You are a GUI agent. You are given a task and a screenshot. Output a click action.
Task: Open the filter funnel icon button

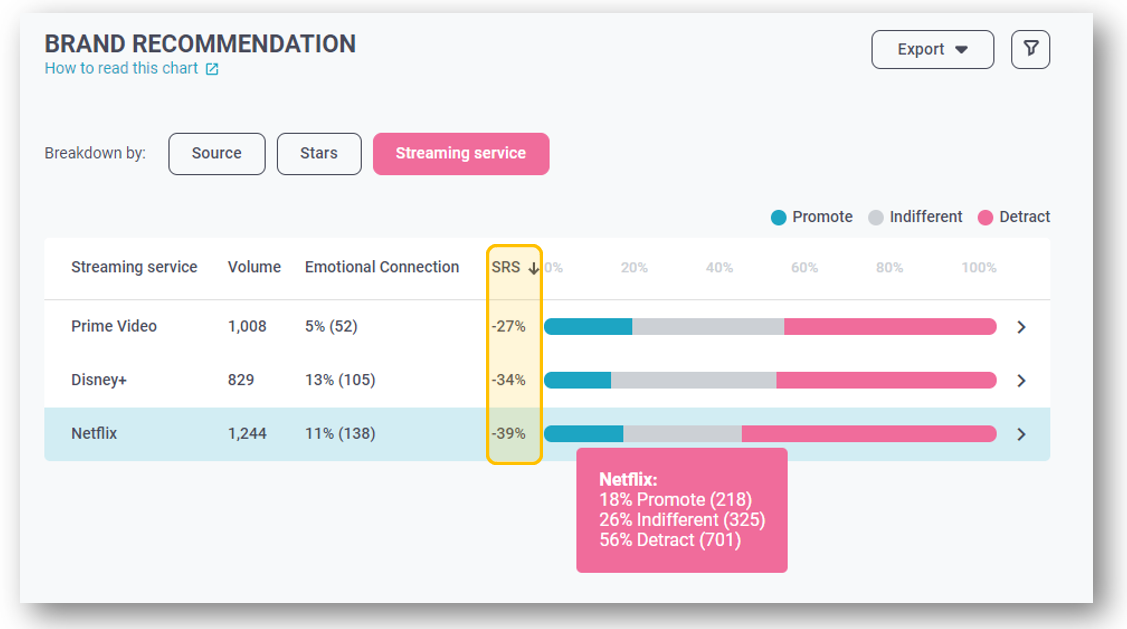[1030, 50]
